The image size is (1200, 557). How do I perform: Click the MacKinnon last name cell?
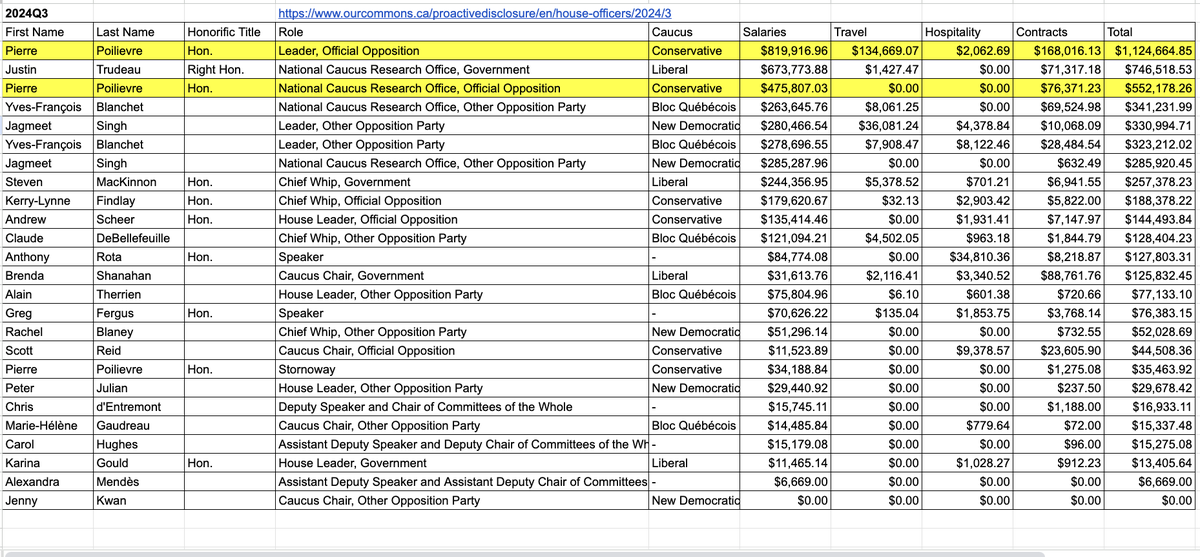[137, 182]
